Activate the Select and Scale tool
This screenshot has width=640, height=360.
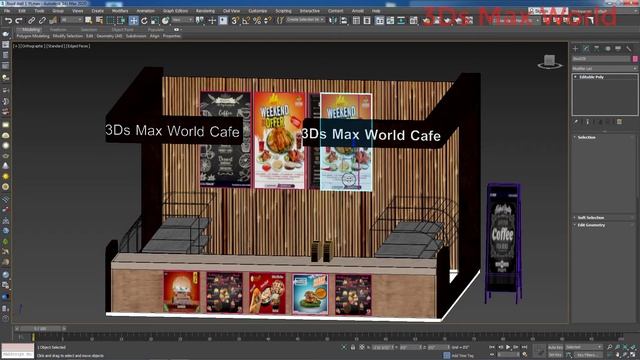pos(155,20)
